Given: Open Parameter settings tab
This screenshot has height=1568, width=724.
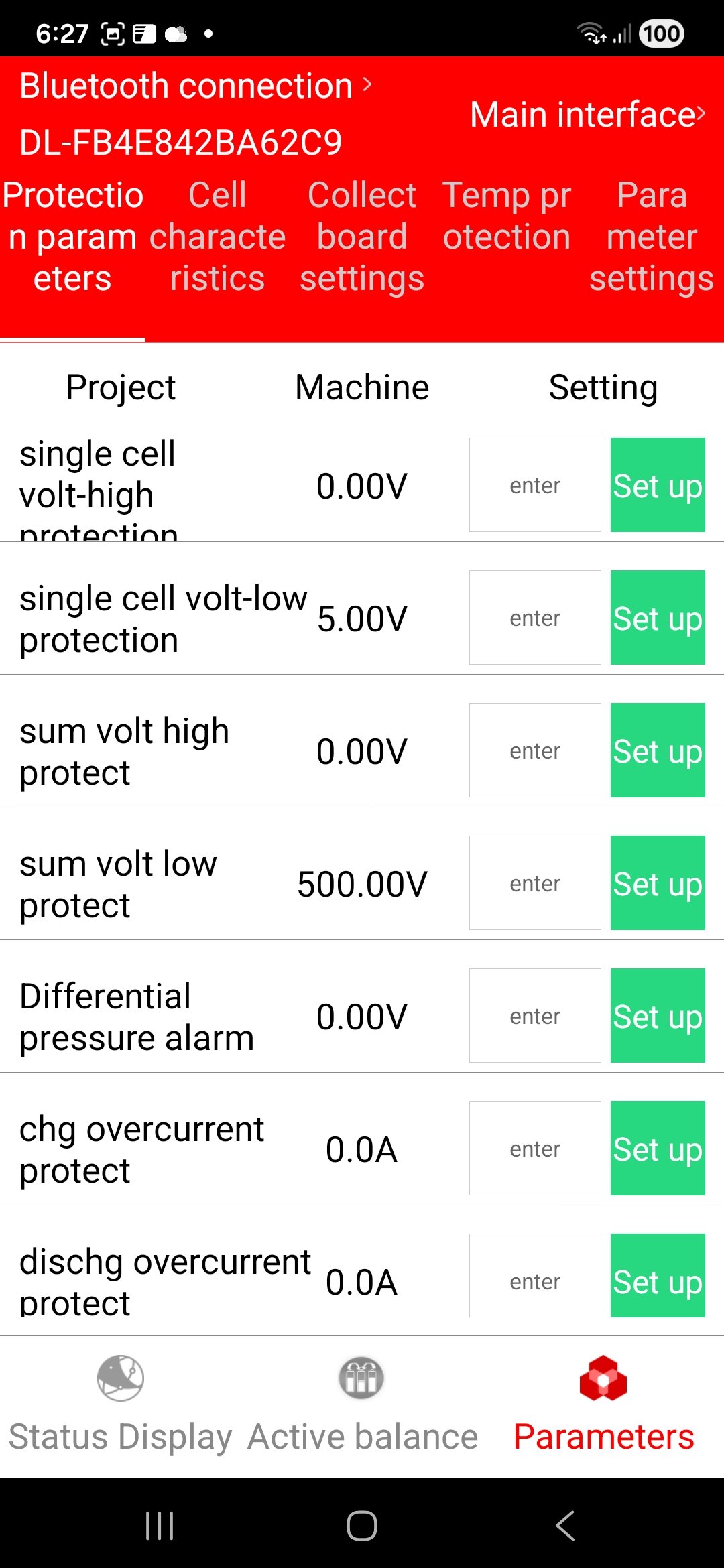Looking at the screenshot, I should pos(652,237).
